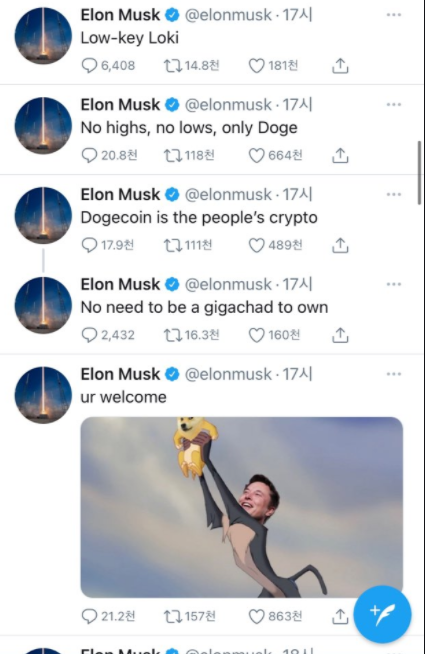The height and width of the screenshot is (654, 425).
Task: Like the 'ur welcome' tweet
Action: coord(257,616)
